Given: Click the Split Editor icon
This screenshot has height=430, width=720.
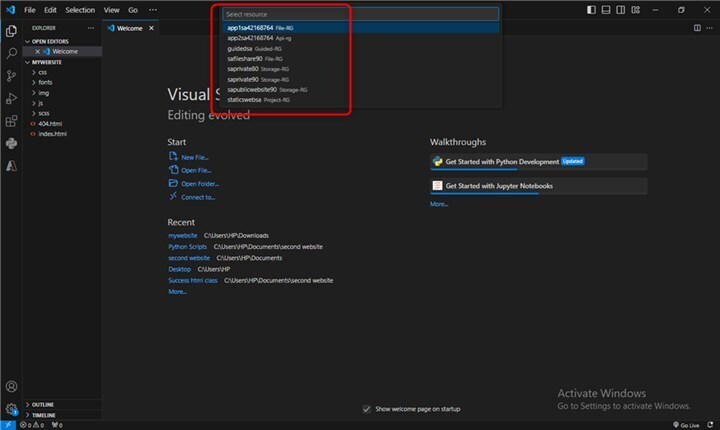Looking at the screenshot, I should [697, 28].
